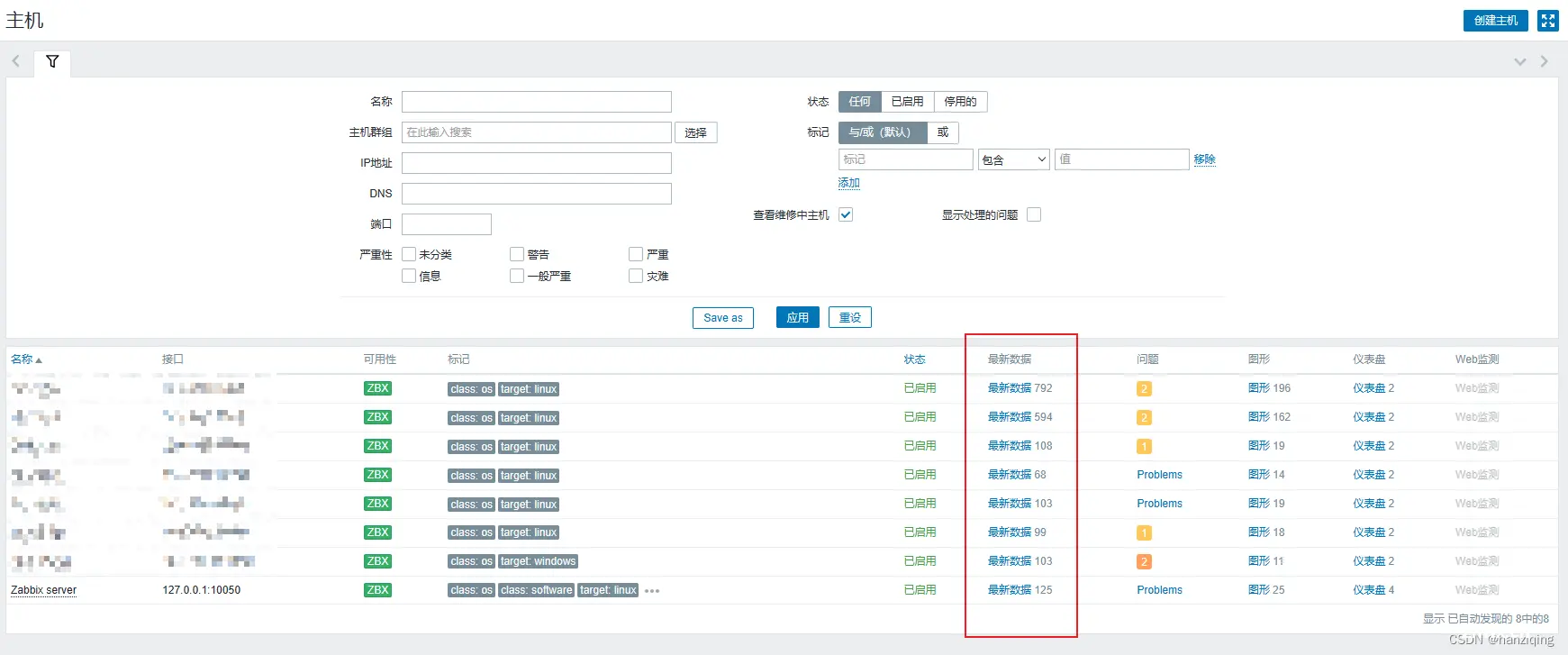Click the Save as button
The height and width of the screenshot is (655, 1568).
tap(723, 318)
